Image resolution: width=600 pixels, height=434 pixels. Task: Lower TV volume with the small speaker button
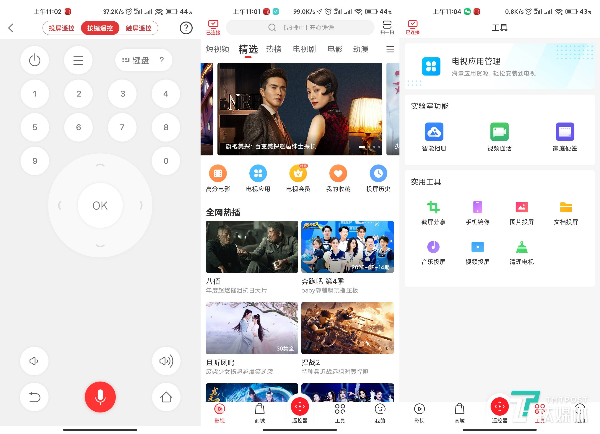pyautogui.click(x=34, y=361)
